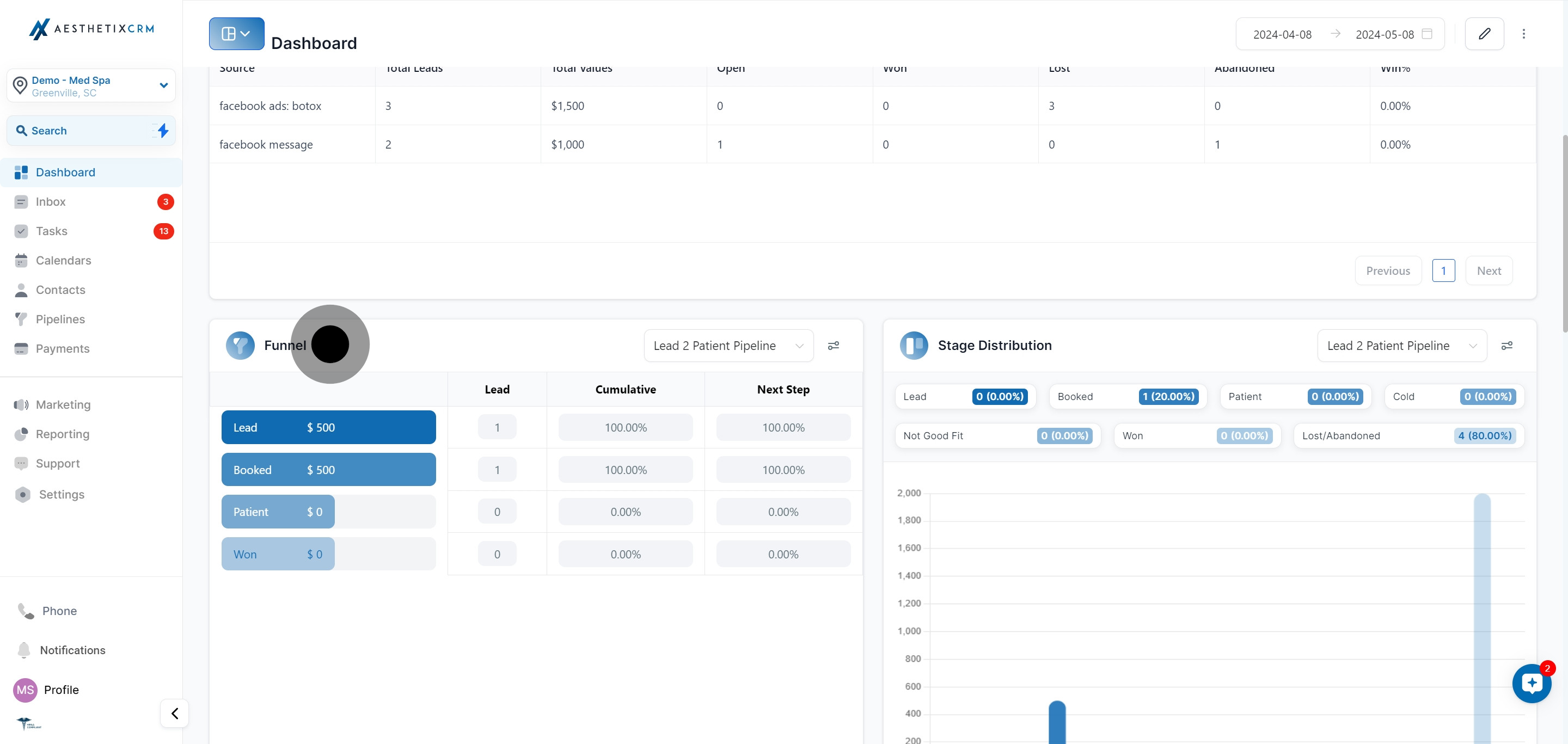Open the Pipelines menu item
Image resolution: width=1568 pixels, height=744 pixels.
point(60,319)
